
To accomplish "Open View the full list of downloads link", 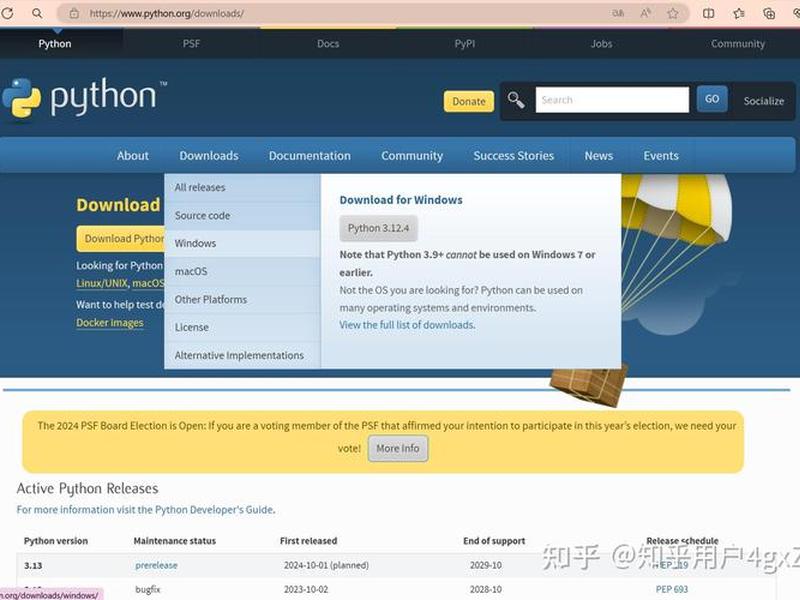I will pyautogui.click(x=407, y=324).
